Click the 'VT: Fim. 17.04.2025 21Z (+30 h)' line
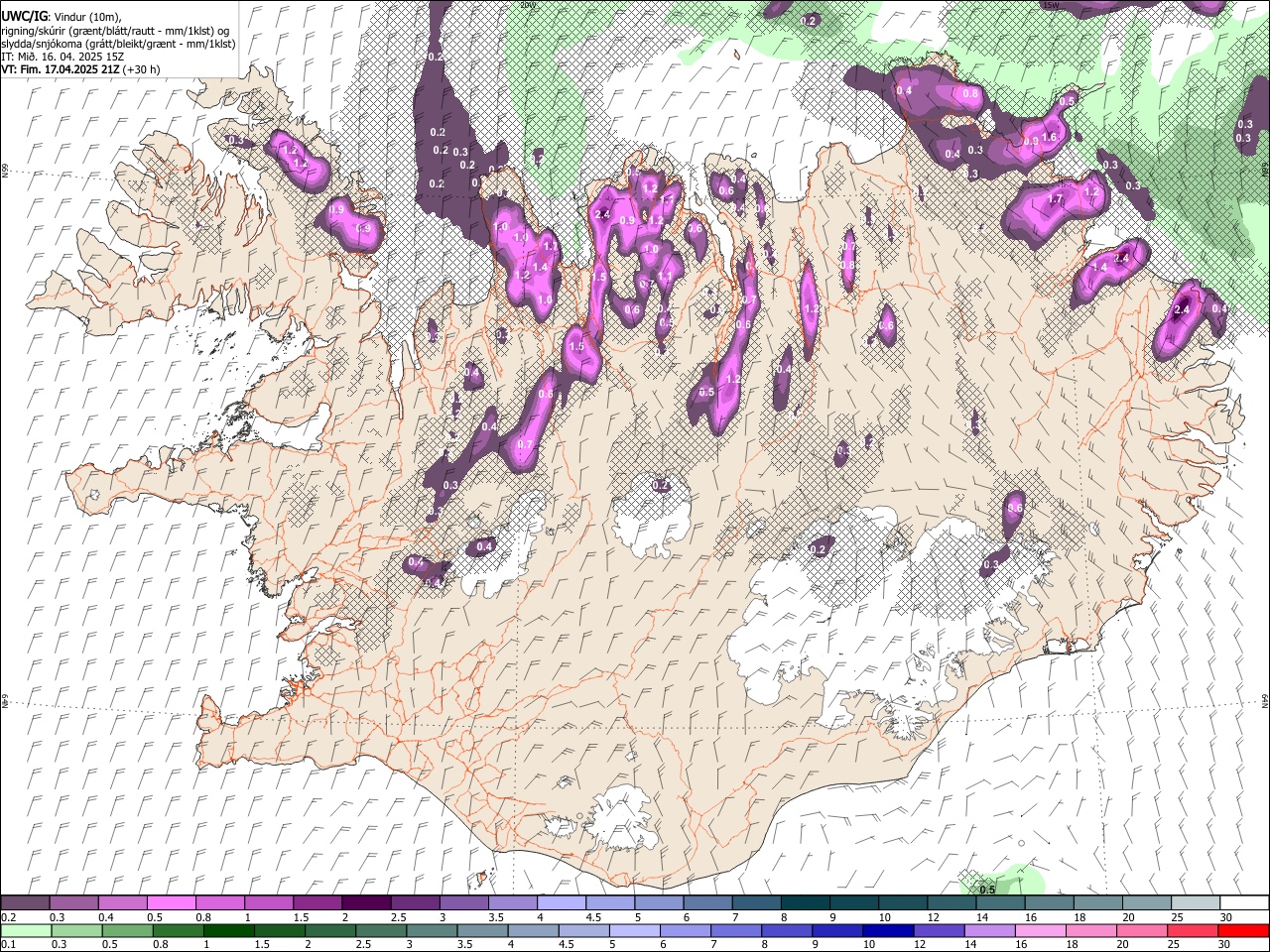The width and height of the screenshot is (1270, 952). [80, 69]
